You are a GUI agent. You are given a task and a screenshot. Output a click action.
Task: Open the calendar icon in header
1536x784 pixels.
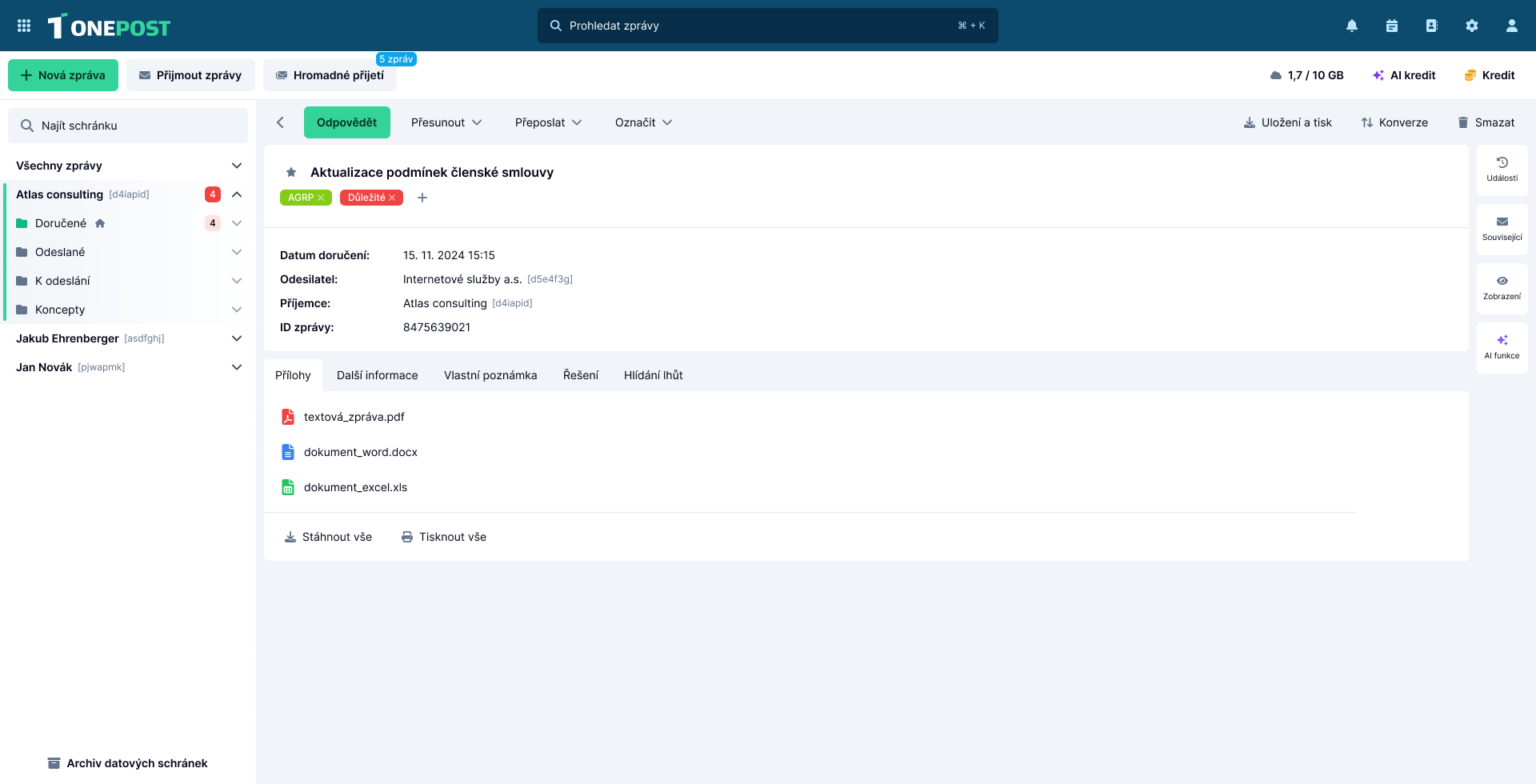click(x=1392, y=26)
